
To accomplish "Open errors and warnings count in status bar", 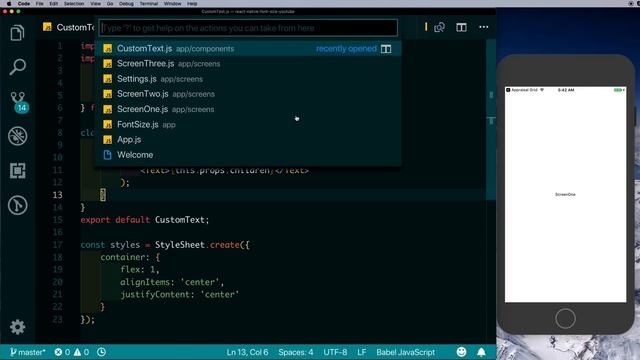I will point(72,352).
